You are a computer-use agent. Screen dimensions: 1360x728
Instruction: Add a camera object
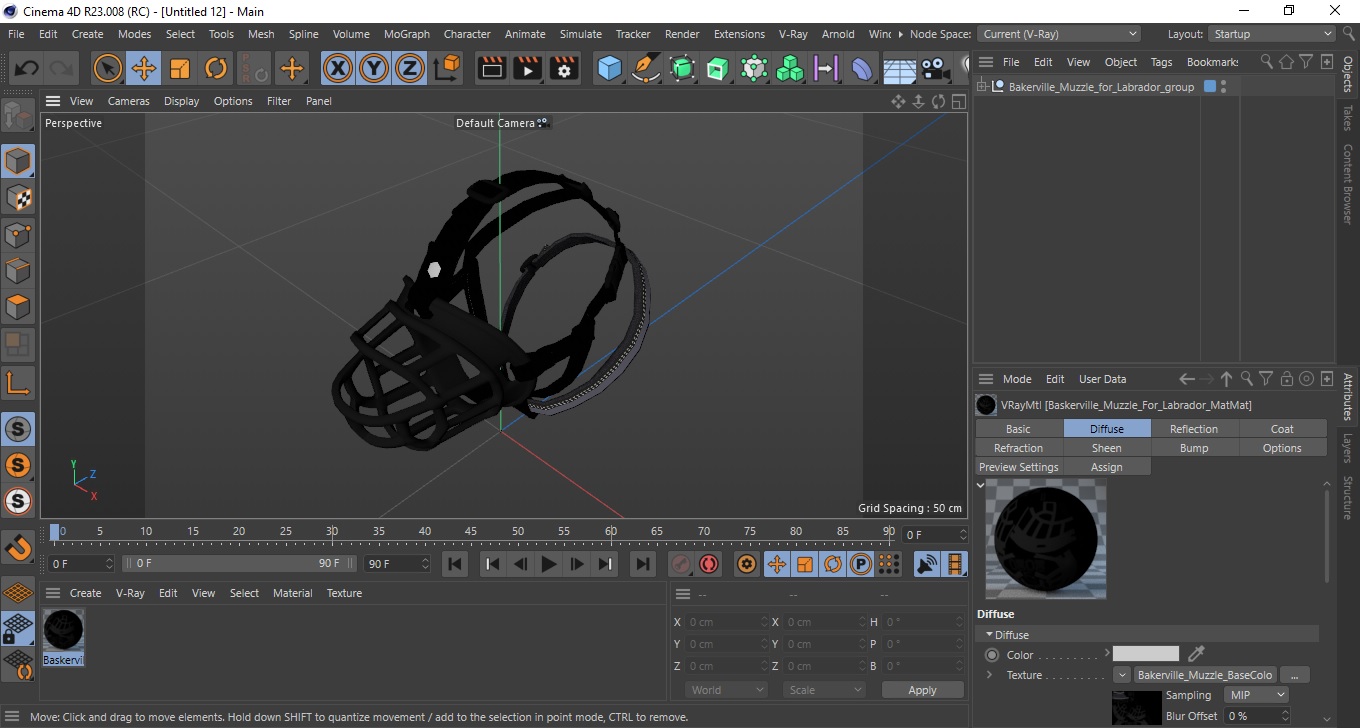click(x=935, y=69)
